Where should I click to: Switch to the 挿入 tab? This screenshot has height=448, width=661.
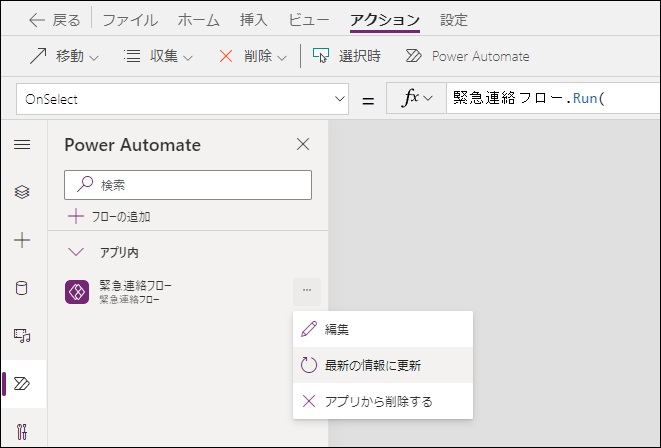tap(253, 20)
